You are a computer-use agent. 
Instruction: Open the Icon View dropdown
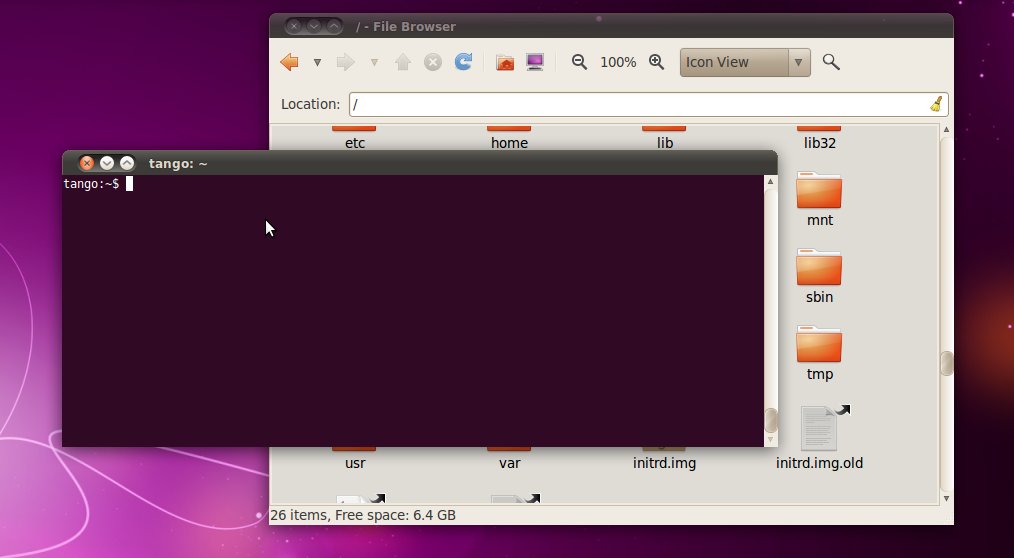(745, 62)
